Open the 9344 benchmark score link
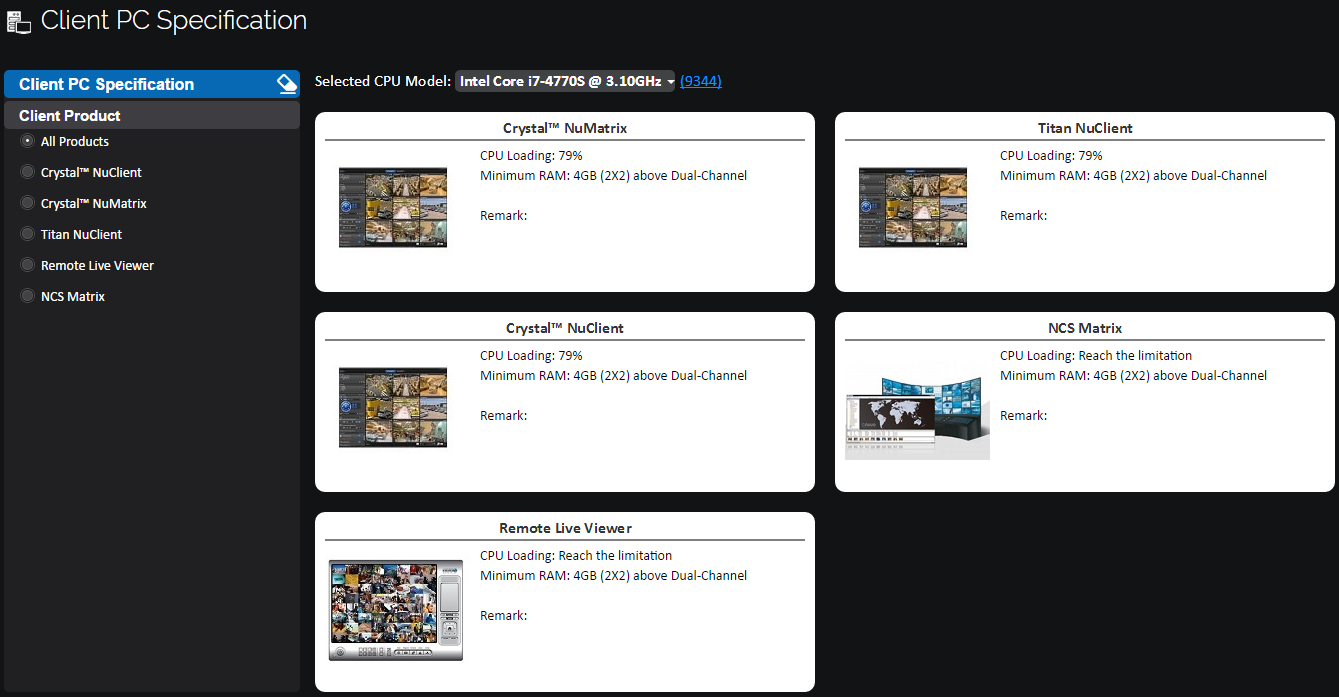 (x=700, y=82)
